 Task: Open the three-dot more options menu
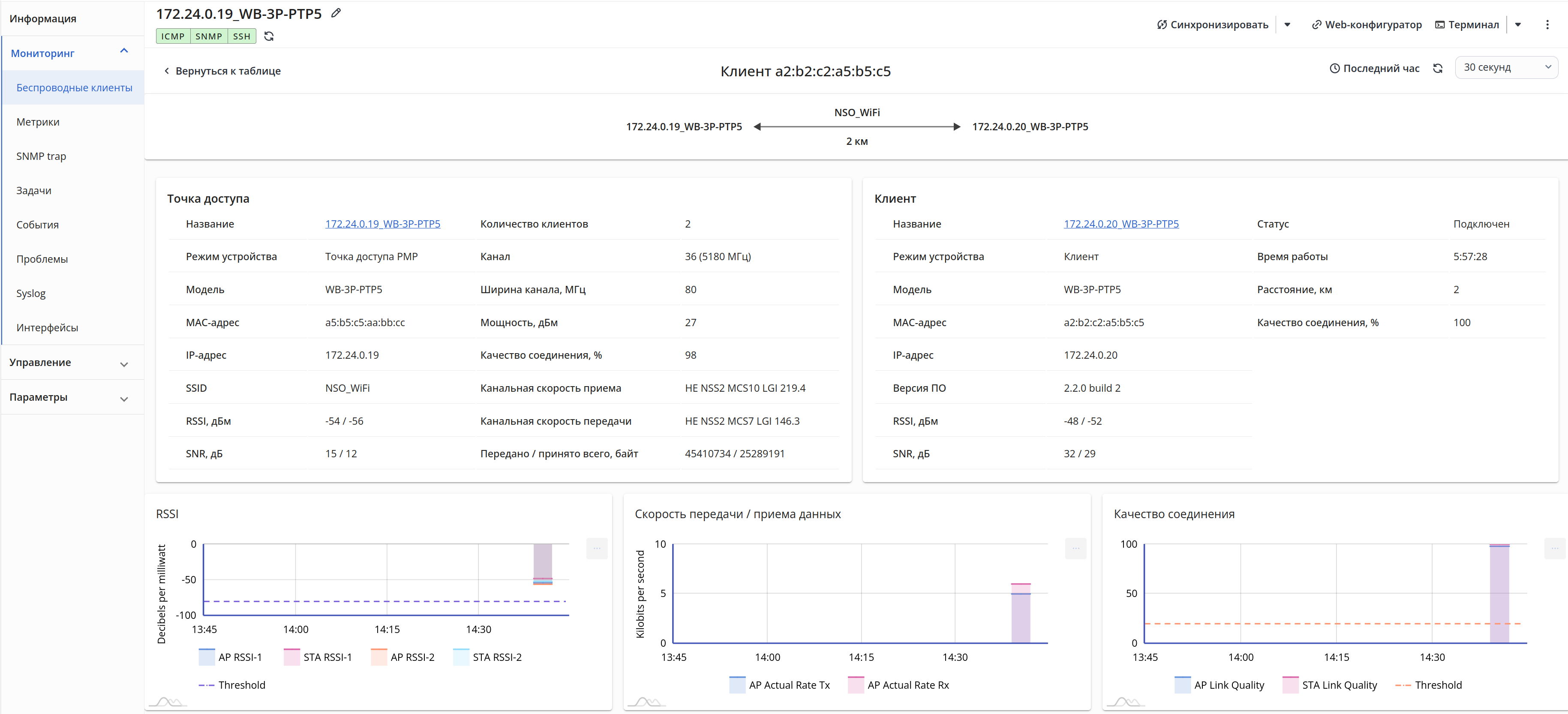pos(1547,25)
